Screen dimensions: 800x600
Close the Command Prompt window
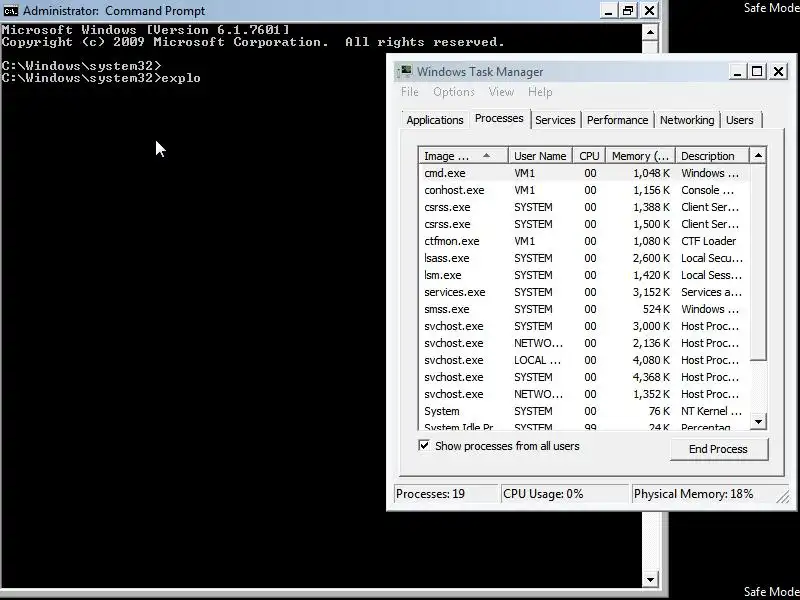pyautogui.click(x=649, y=11)
